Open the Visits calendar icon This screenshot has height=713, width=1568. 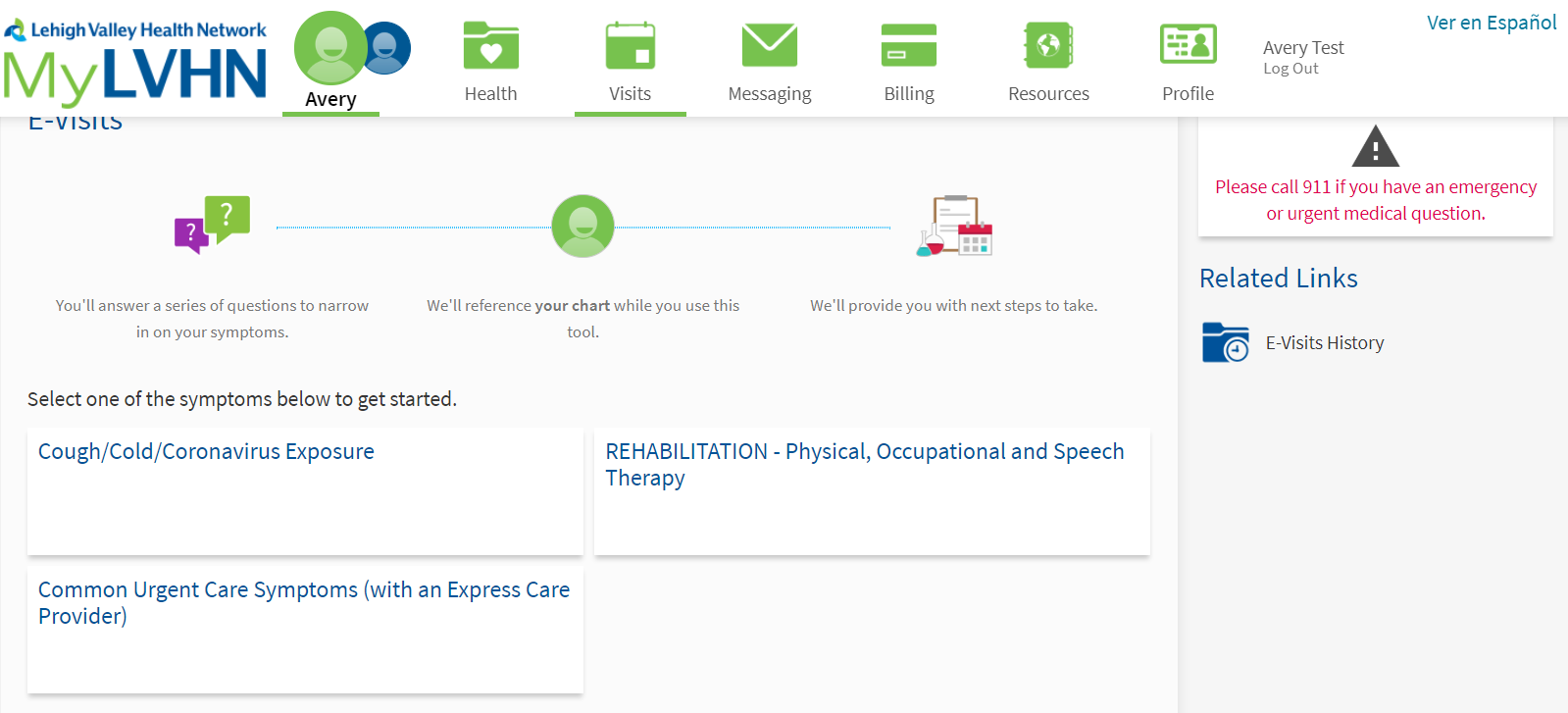(630, 45)
